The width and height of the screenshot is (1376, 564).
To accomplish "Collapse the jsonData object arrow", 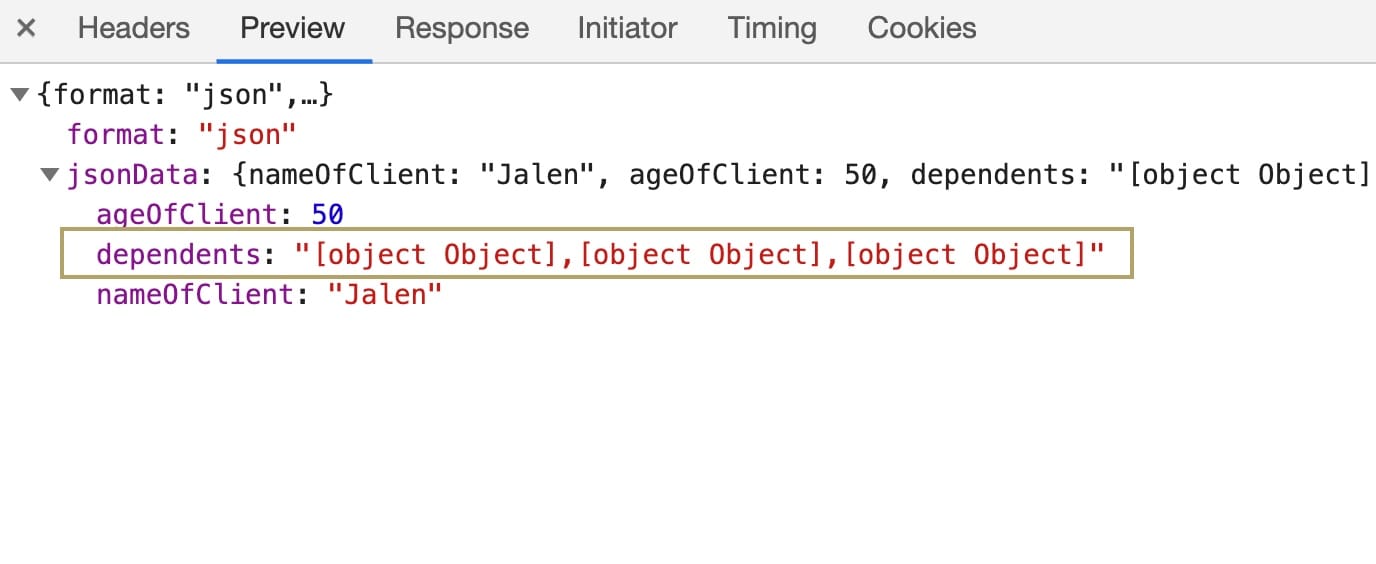I will pyautogui.click(x=49, y=175).
